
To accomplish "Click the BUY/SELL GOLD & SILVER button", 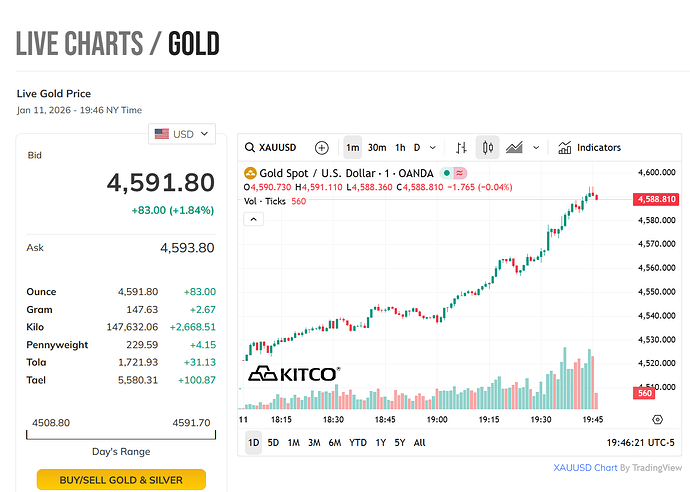I will pyautogui.click(x=121, y=480).
